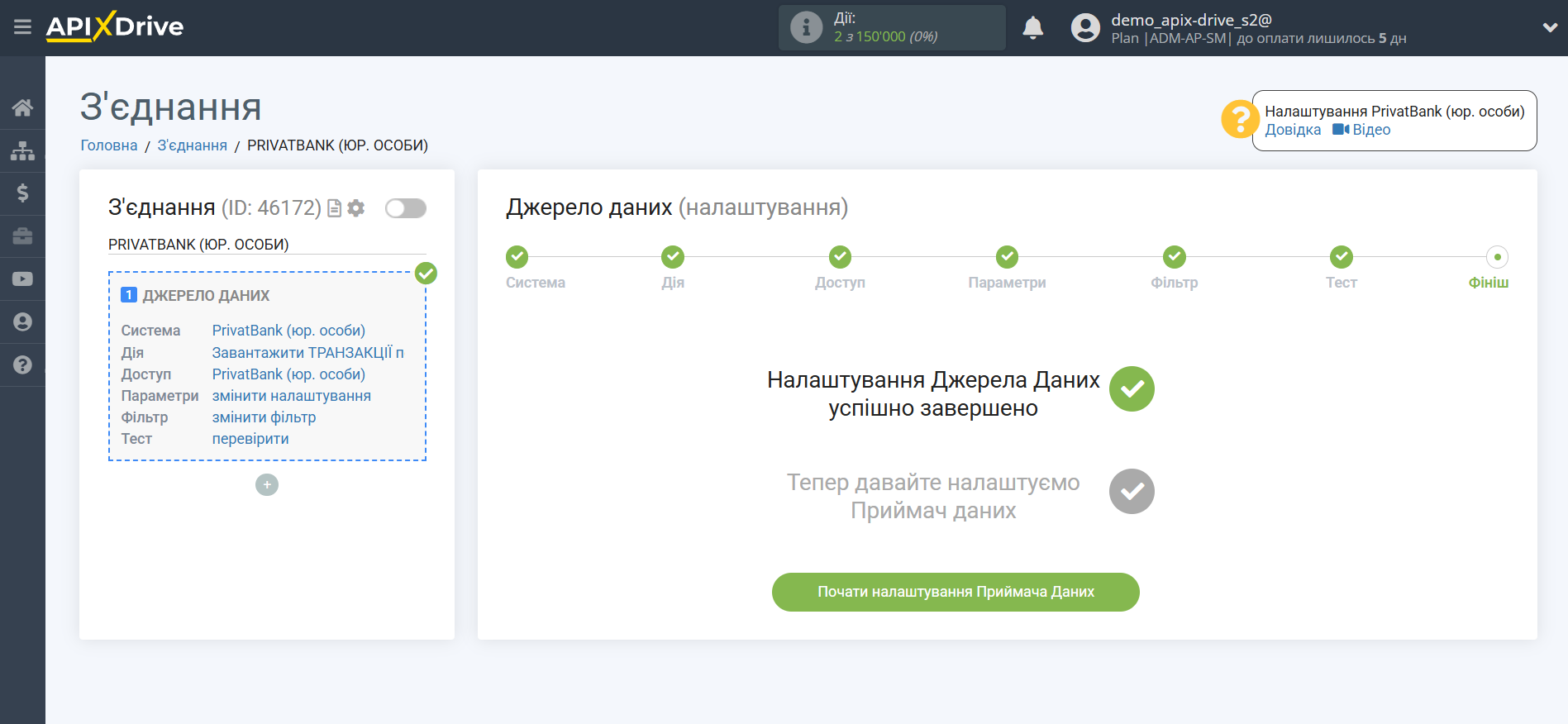Open the Довідка help link

pyautogui.click(x=1293, y=130)
